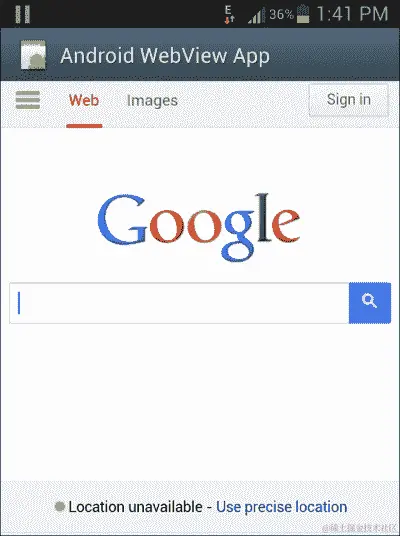
Task: Tap the 36% battery percentage text
Action: pos(281,14)
